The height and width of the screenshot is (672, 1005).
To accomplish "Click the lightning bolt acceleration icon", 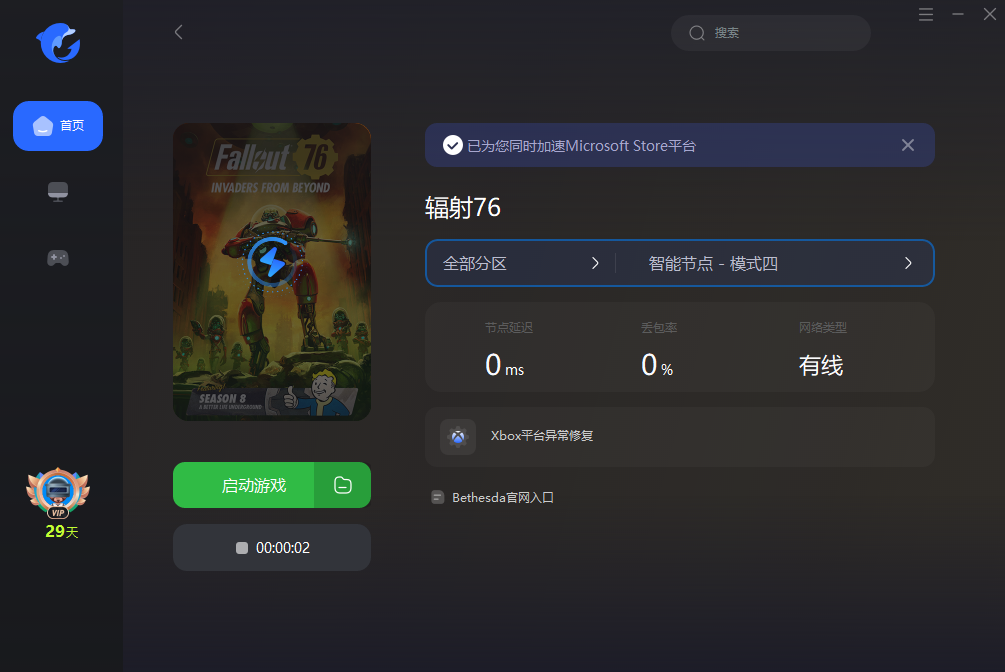I will [272, 262].
